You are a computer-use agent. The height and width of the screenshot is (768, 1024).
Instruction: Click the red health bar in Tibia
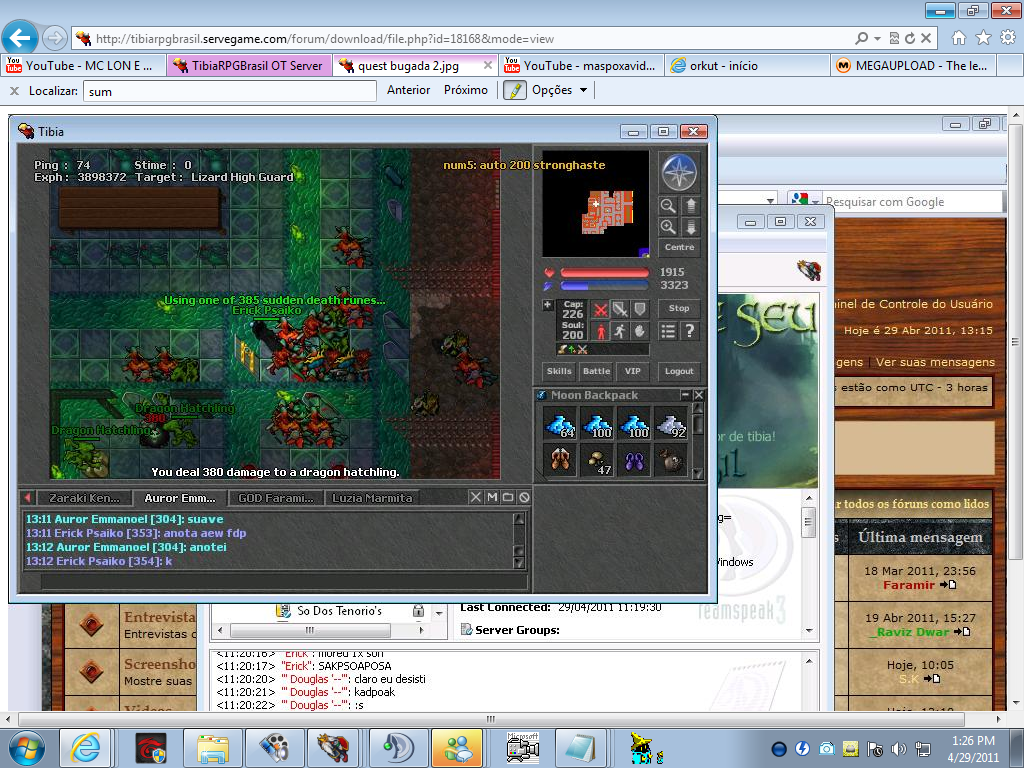click(605, 272)
